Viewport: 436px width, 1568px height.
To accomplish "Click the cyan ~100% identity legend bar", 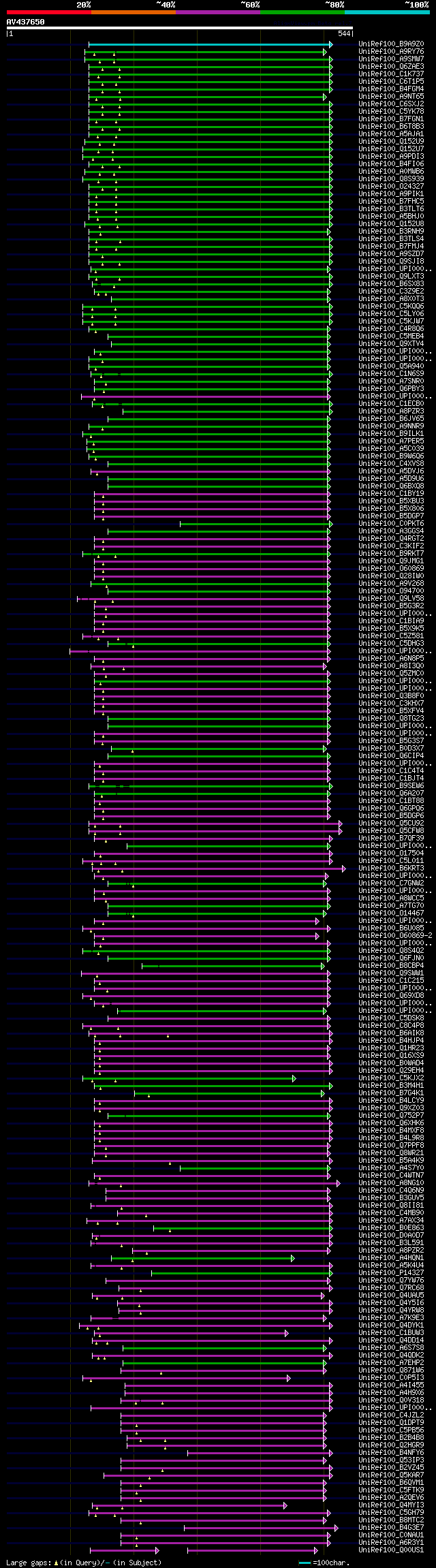I will pyautogui.click(x=387, y=12).
